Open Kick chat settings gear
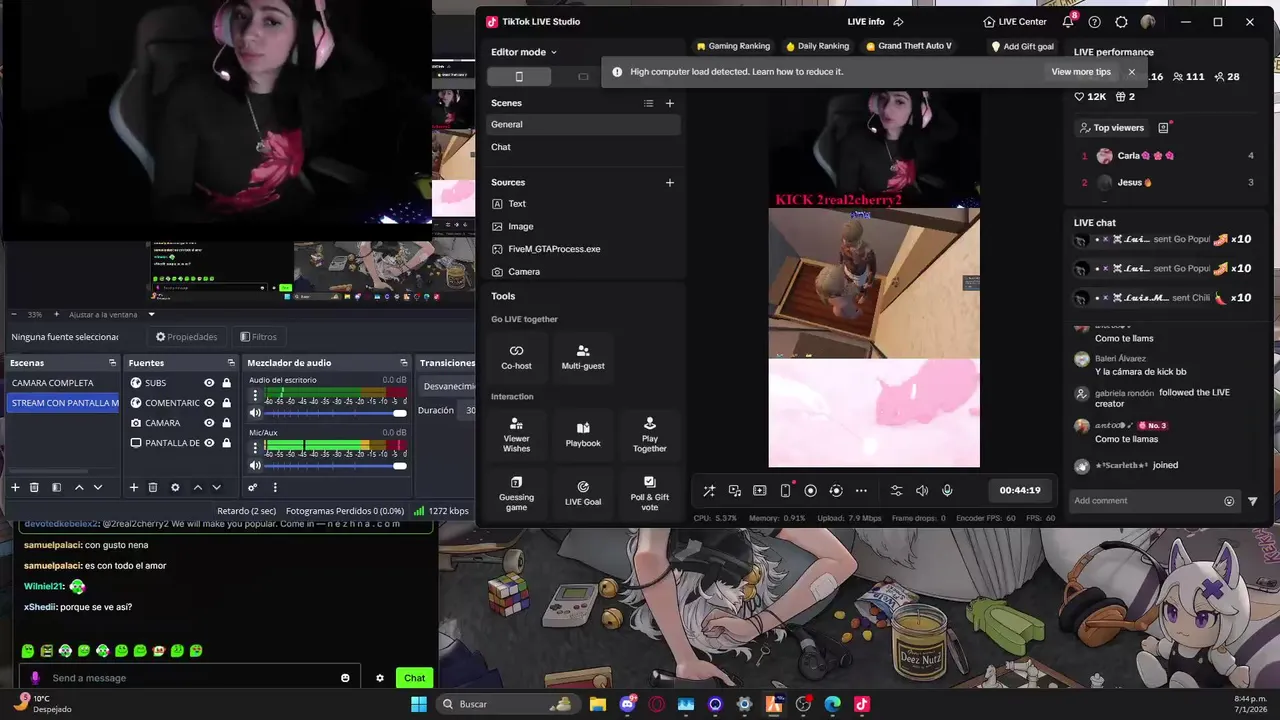 point(379,678)
